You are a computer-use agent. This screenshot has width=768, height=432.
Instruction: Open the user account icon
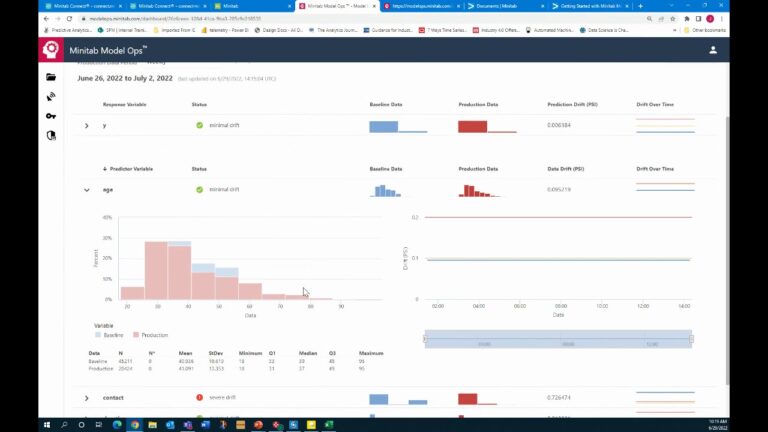(713, 50)
